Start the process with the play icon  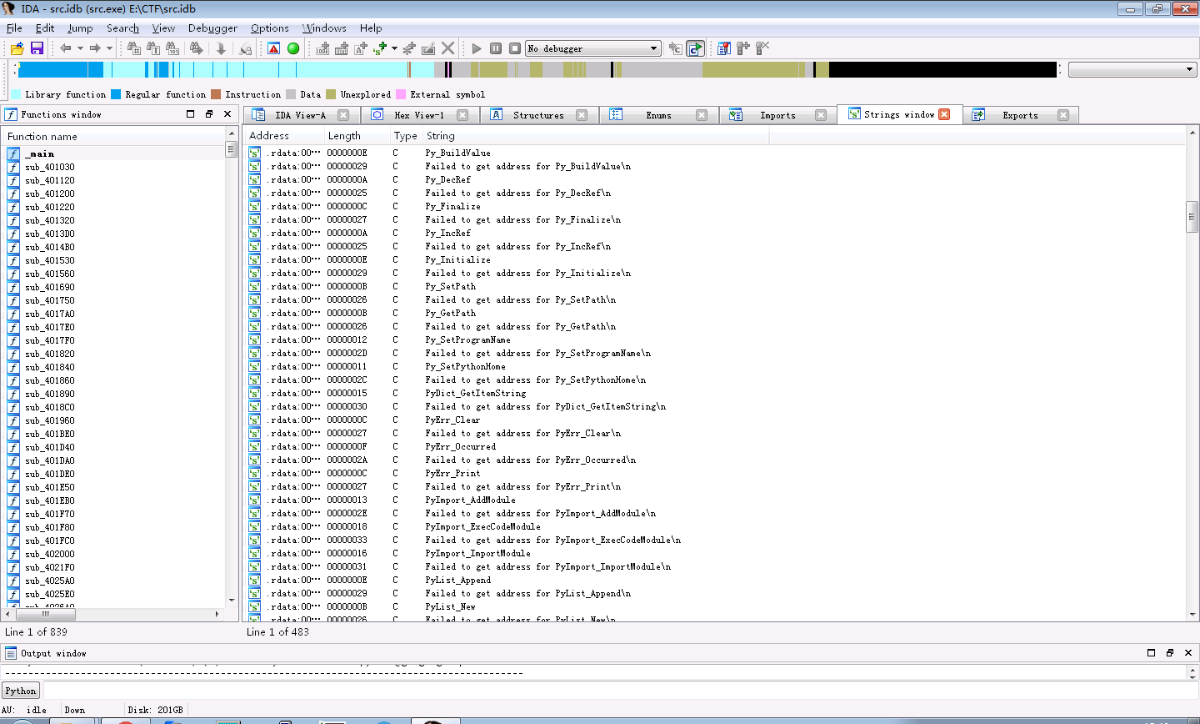tap(477, 48)
